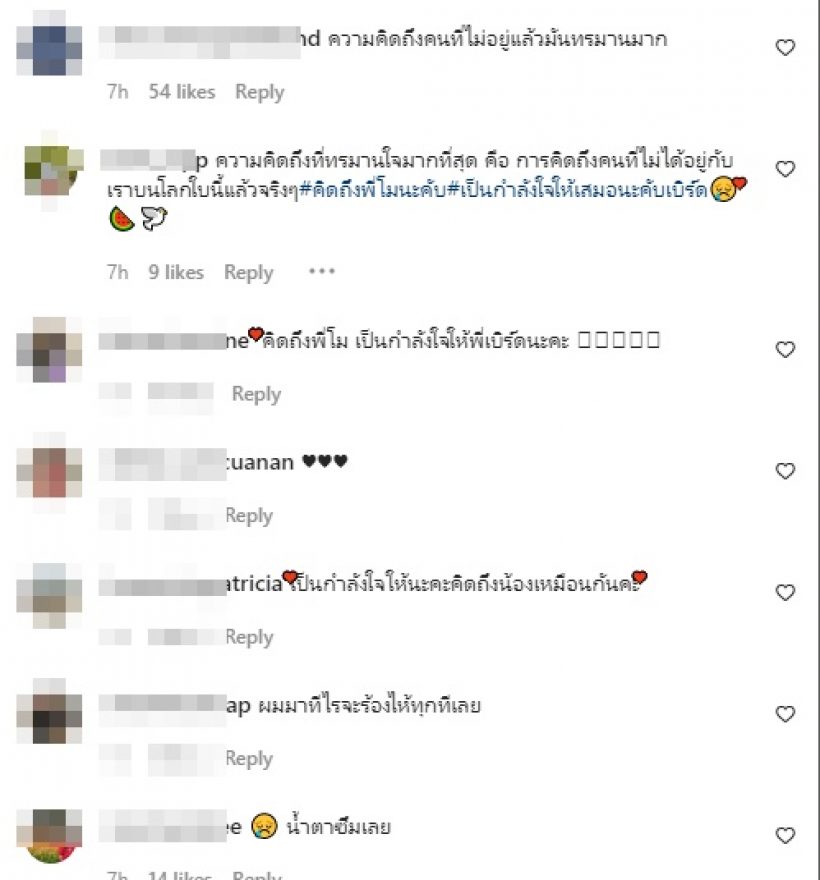Open more options beside the 9 likes comment

[322, 271]
